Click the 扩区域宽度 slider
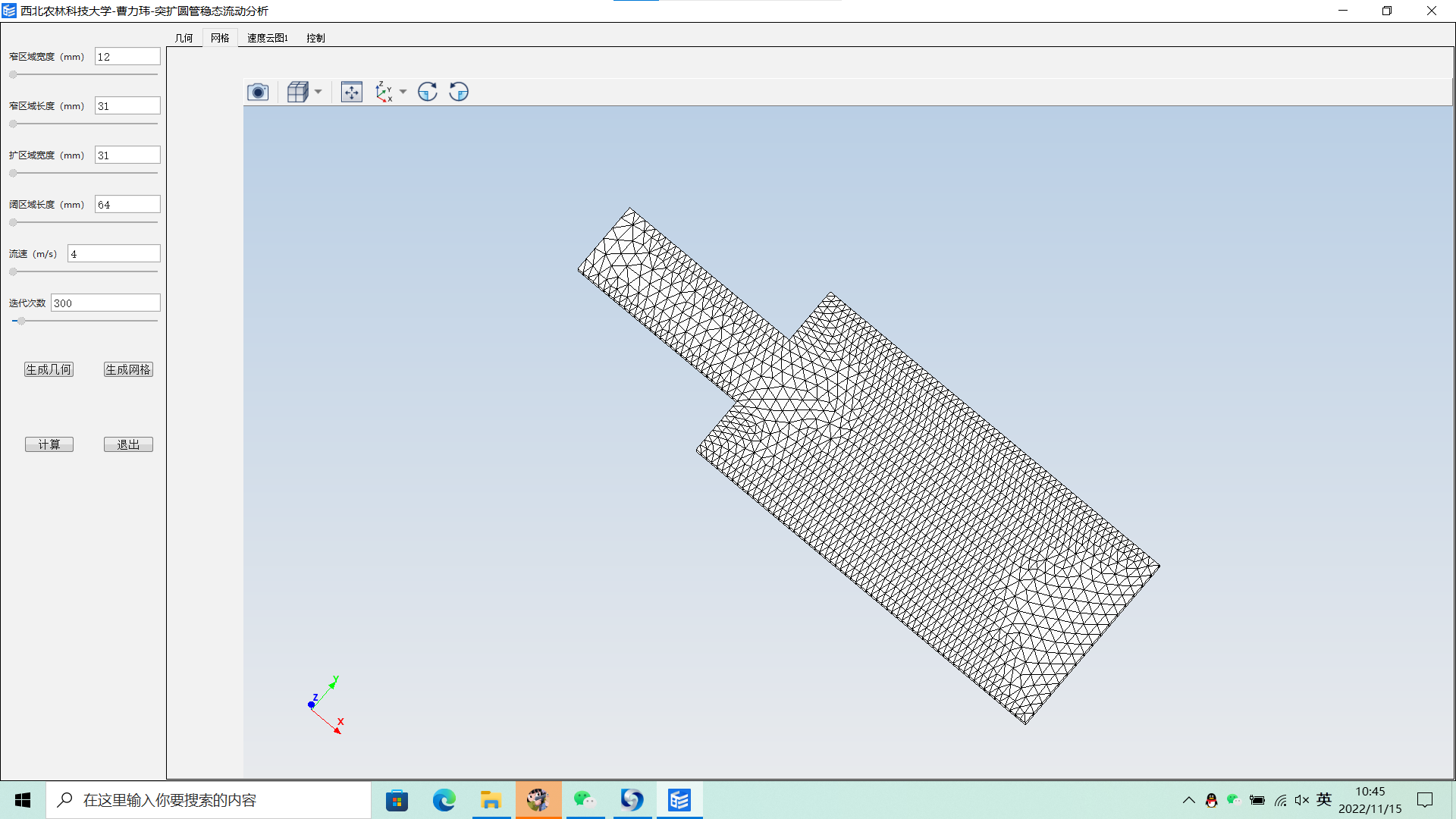This screenshot has height=819, width=1456. click(x=83, y=173)
